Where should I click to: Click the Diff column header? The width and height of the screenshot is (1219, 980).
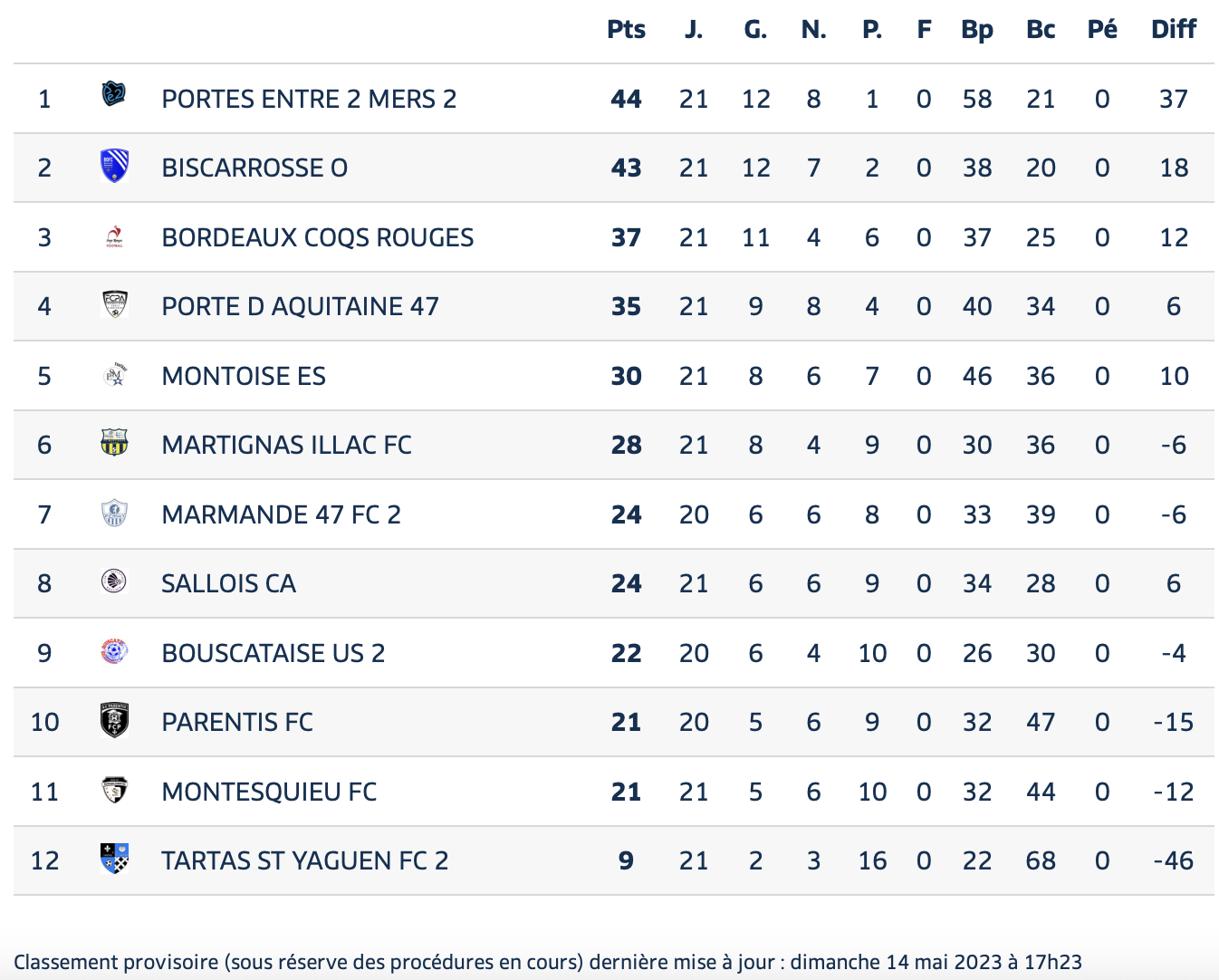(1174, 30)
